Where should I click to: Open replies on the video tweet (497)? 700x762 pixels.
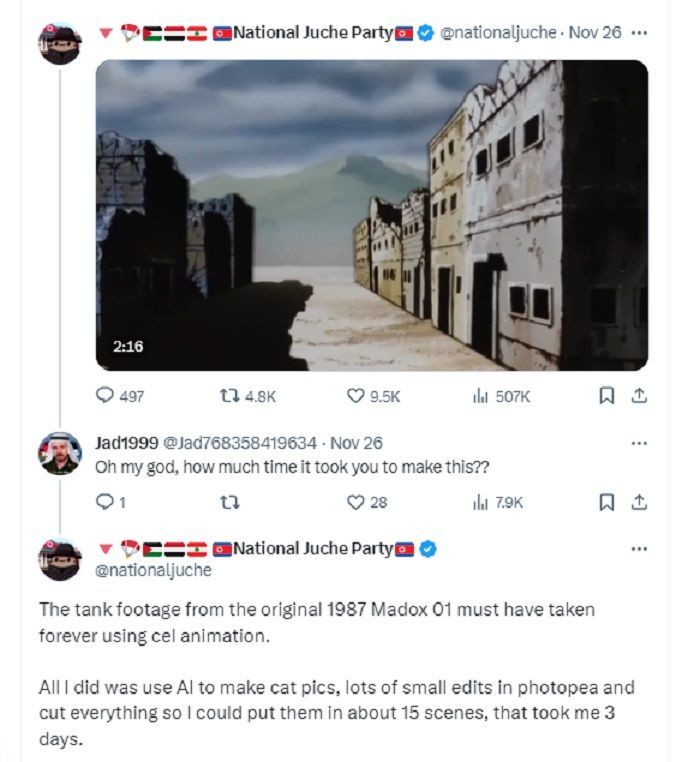tap(120, 396)
